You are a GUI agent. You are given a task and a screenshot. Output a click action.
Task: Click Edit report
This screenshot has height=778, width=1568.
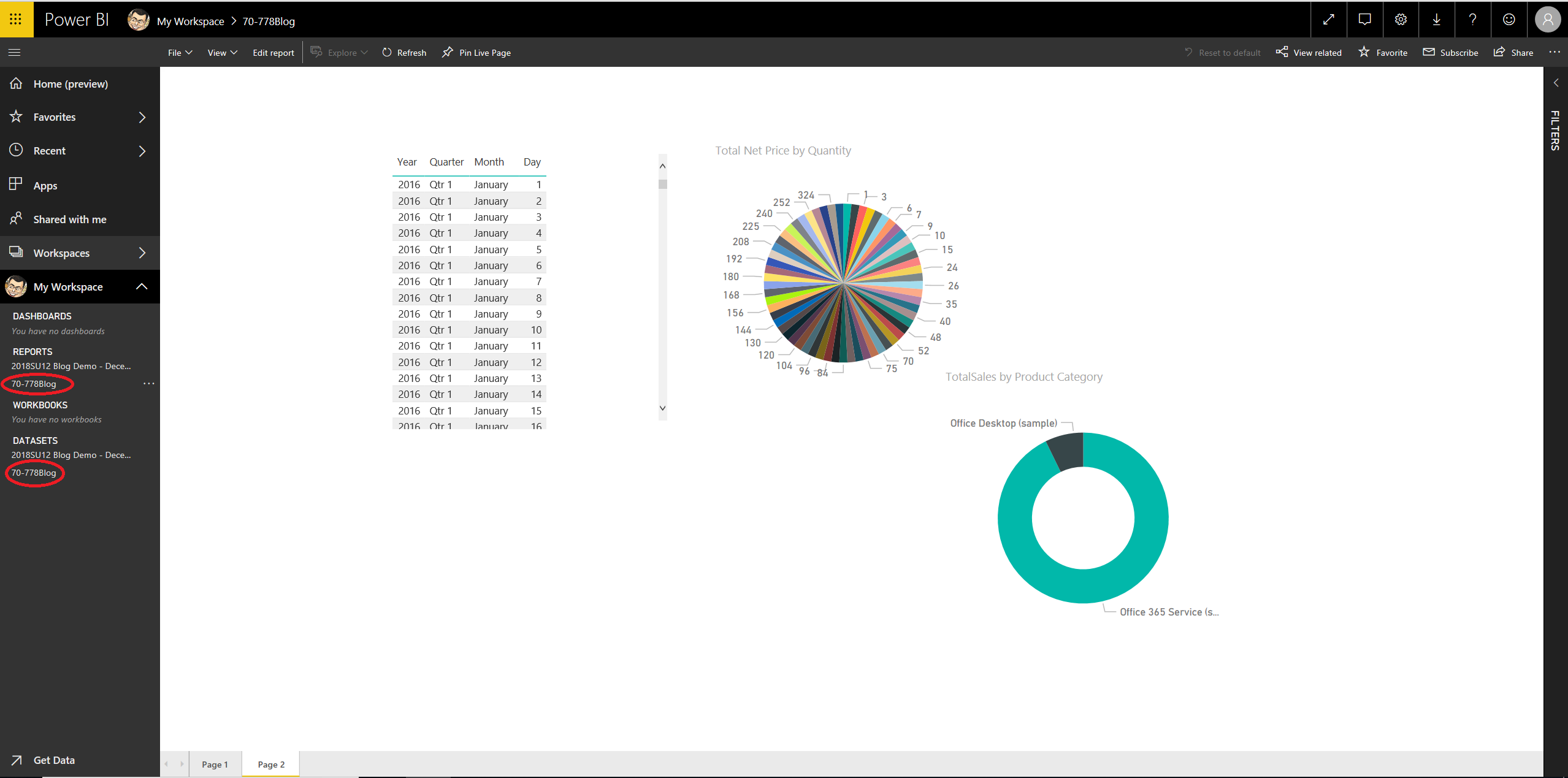tap(273, 53)
